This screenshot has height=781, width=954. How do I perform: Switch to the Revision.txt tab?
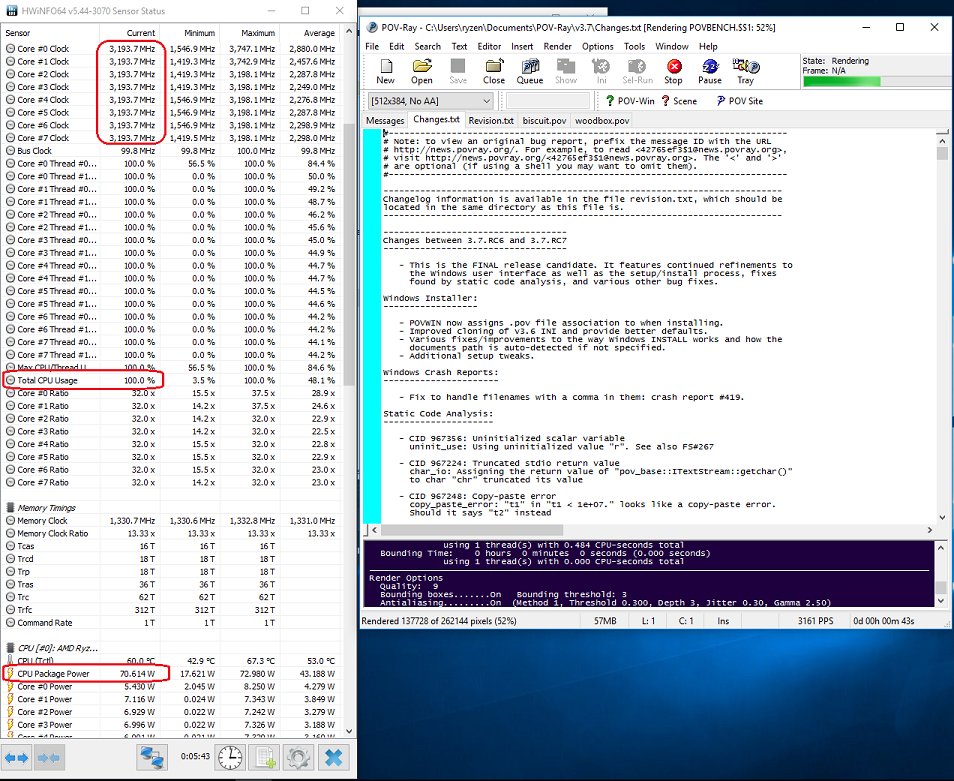491,120
